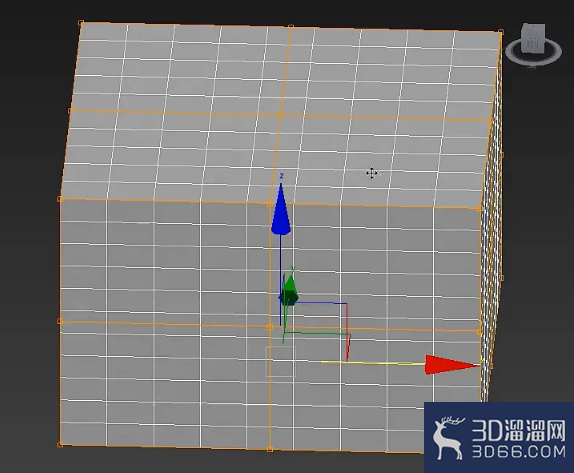This screenshot has width=574, height=473.
Task: Select the bottom-middle FFD control point on front face
Action: pos(270,449)
